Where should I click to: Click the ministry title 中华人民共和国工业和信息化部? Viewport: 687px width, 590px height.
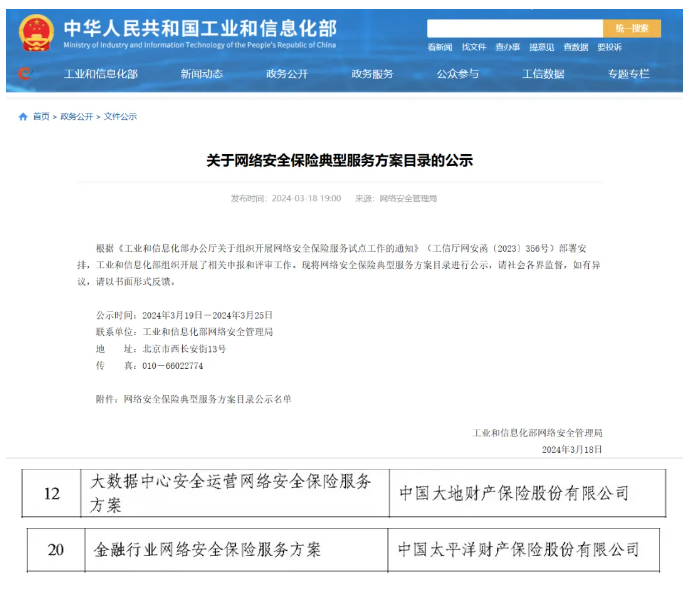(x=200, y=28)
